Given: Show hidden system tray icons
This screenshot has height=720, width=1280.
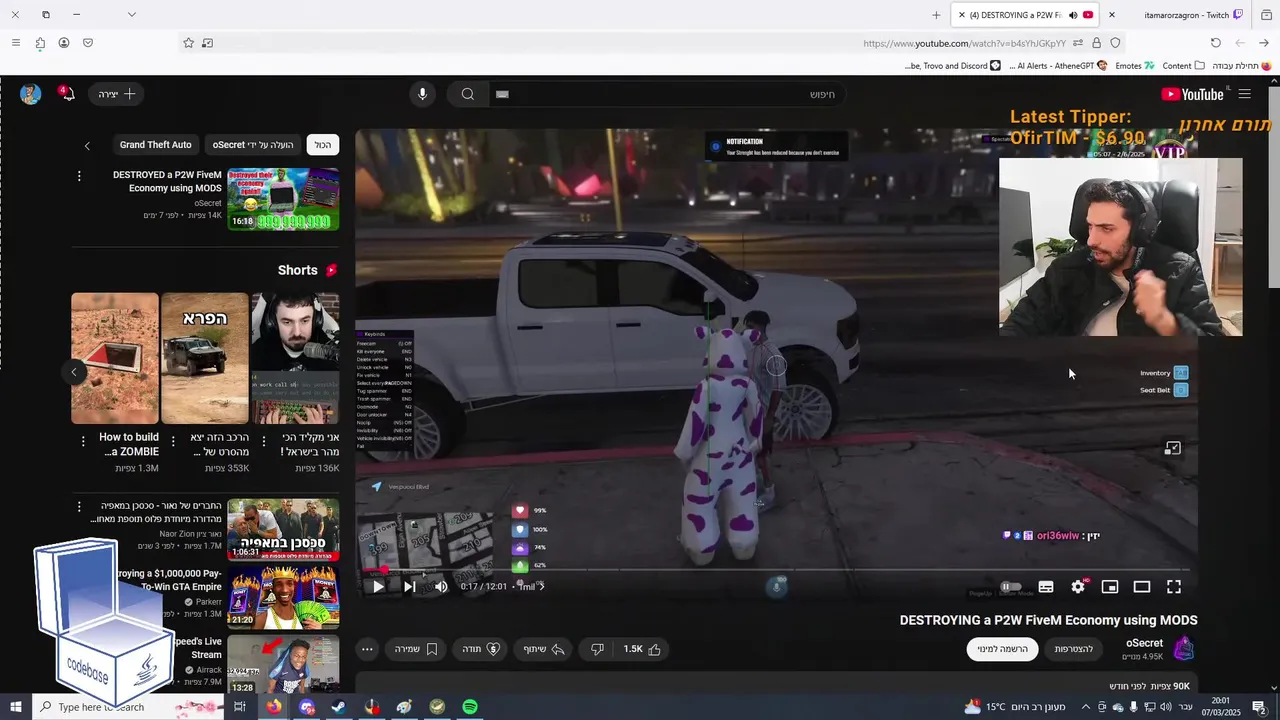Looking at the screenshot, I should tap(1086, 707).
